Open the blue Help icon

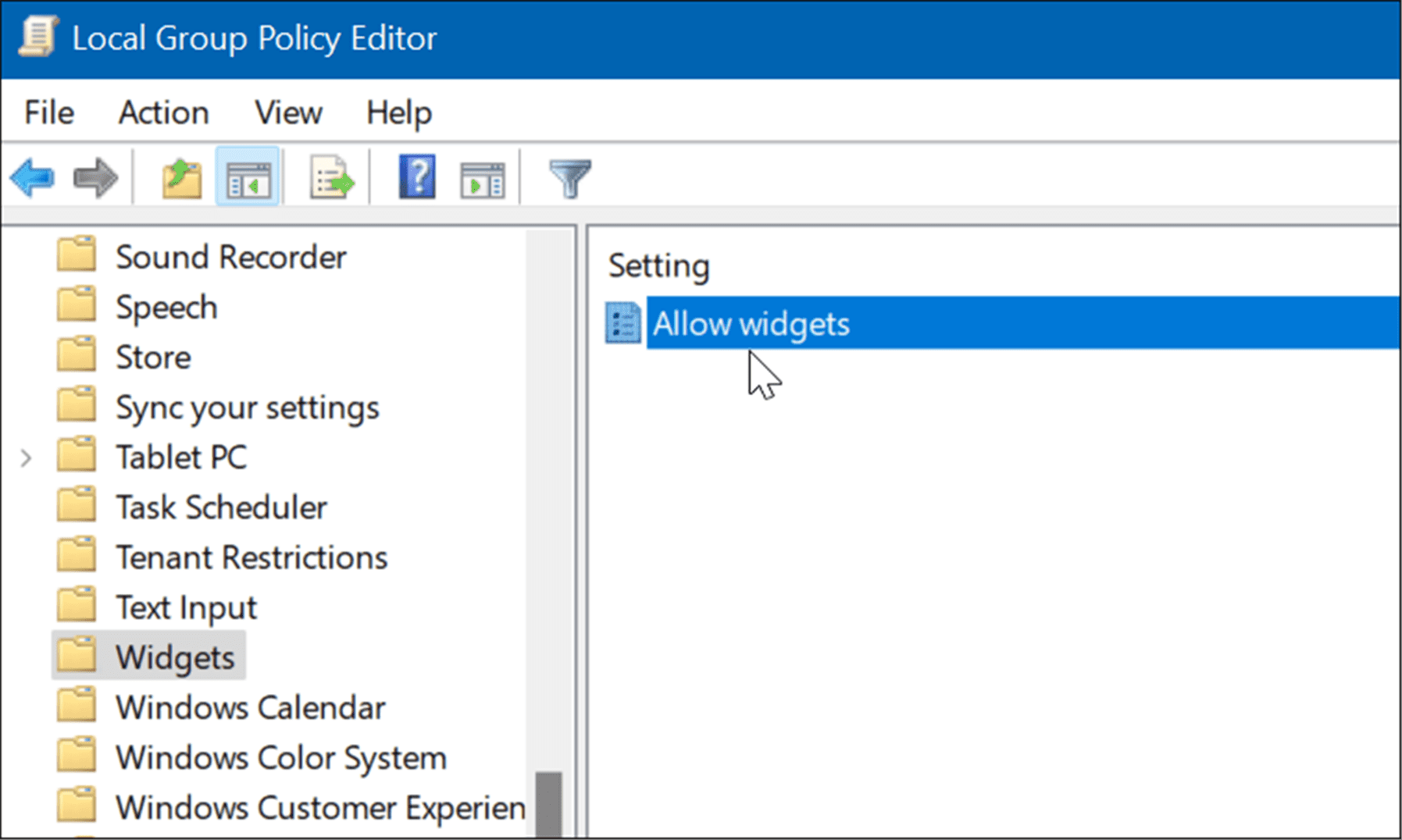(417, 176)
